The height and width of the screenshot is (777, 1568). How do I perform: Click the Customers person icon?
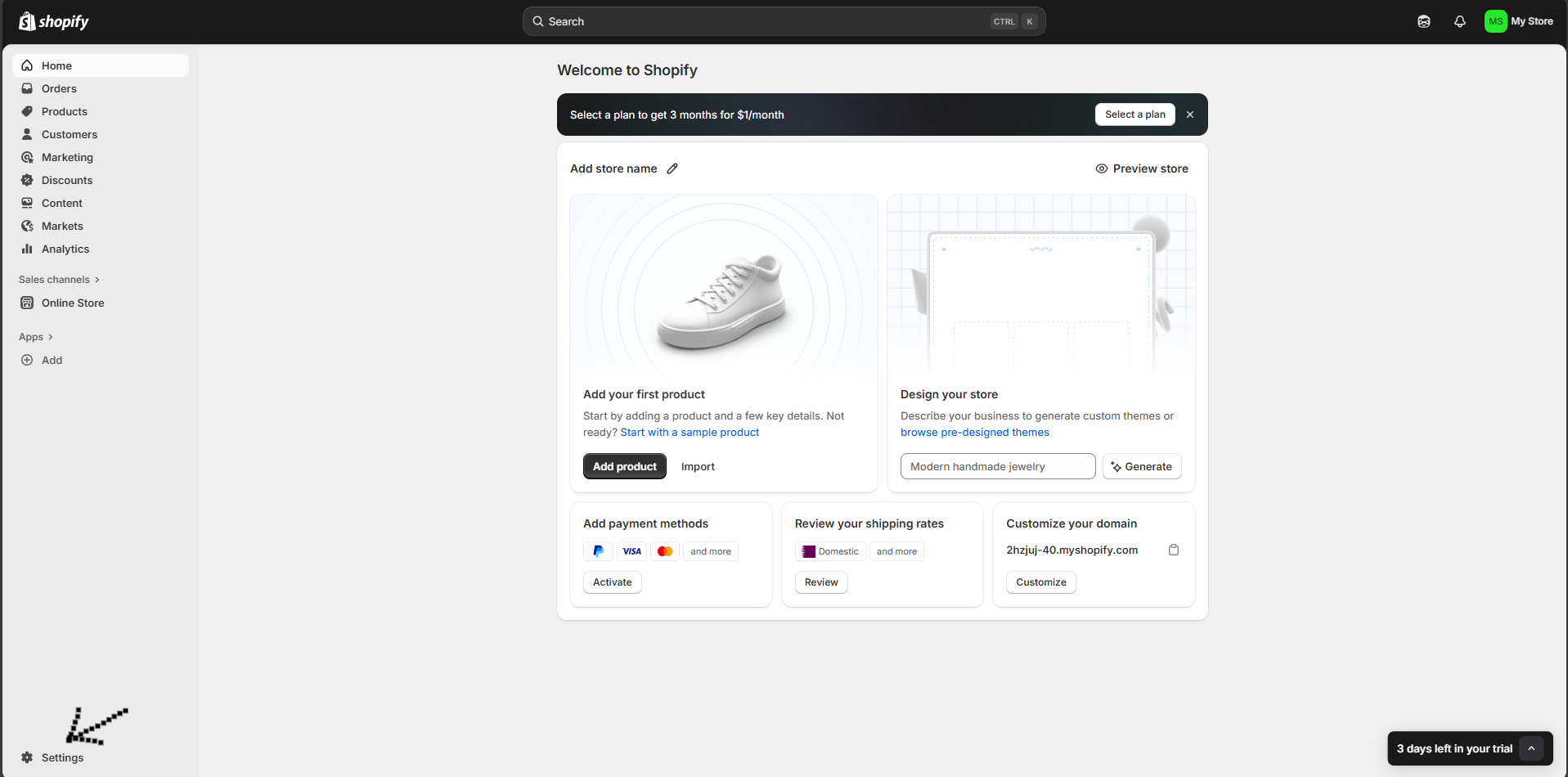click(27, 134)
